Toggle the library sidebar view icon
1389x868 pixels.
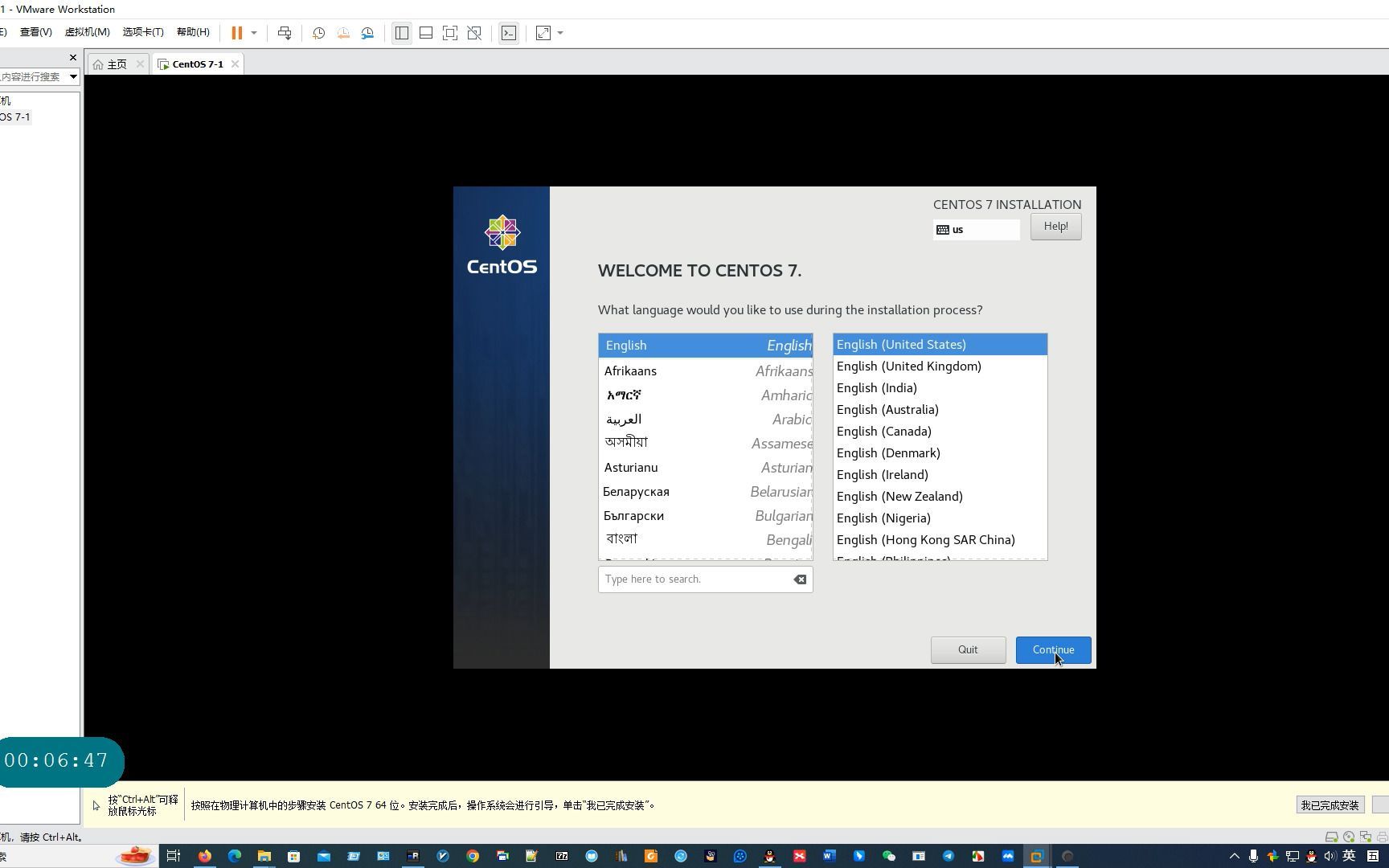pos(402,33)
